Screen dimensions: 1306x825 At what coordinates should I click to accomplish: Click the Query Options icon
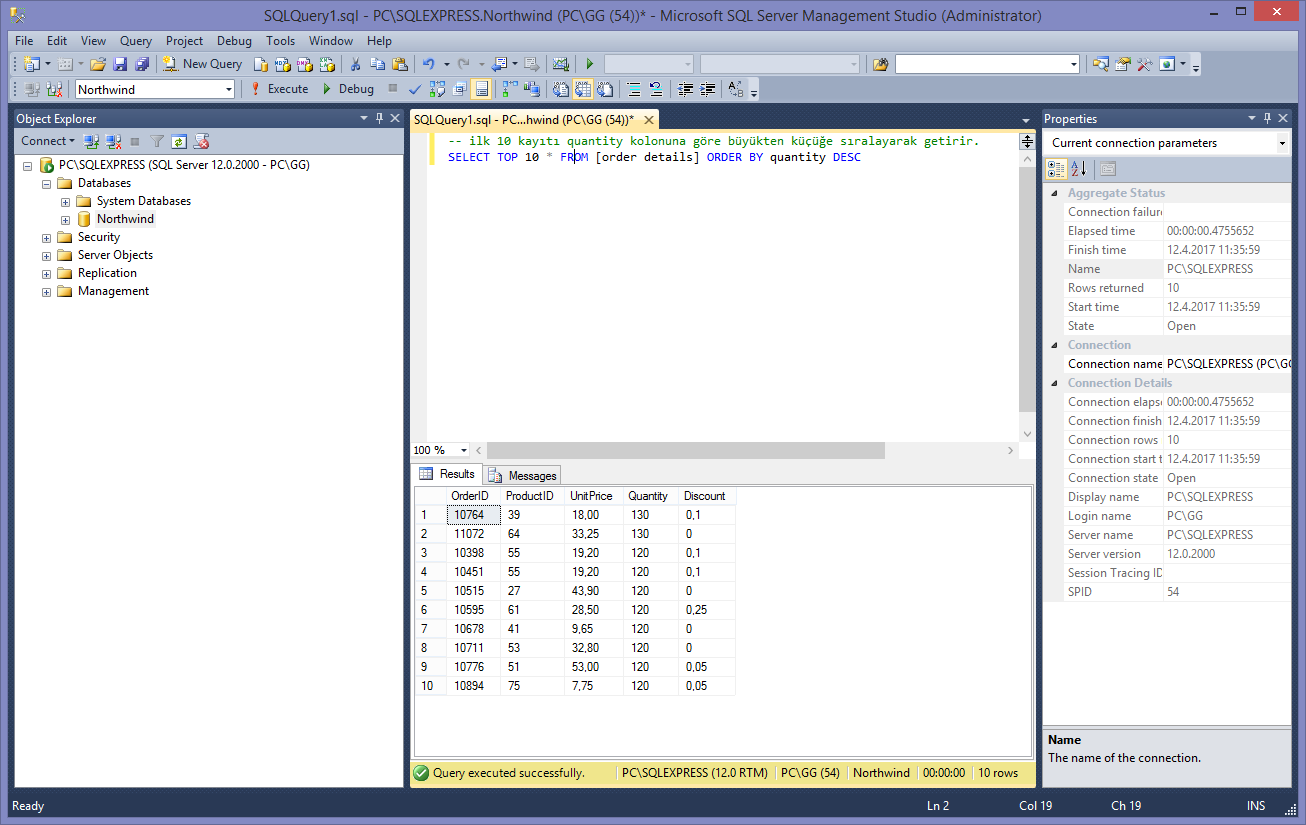pos(460,89)
